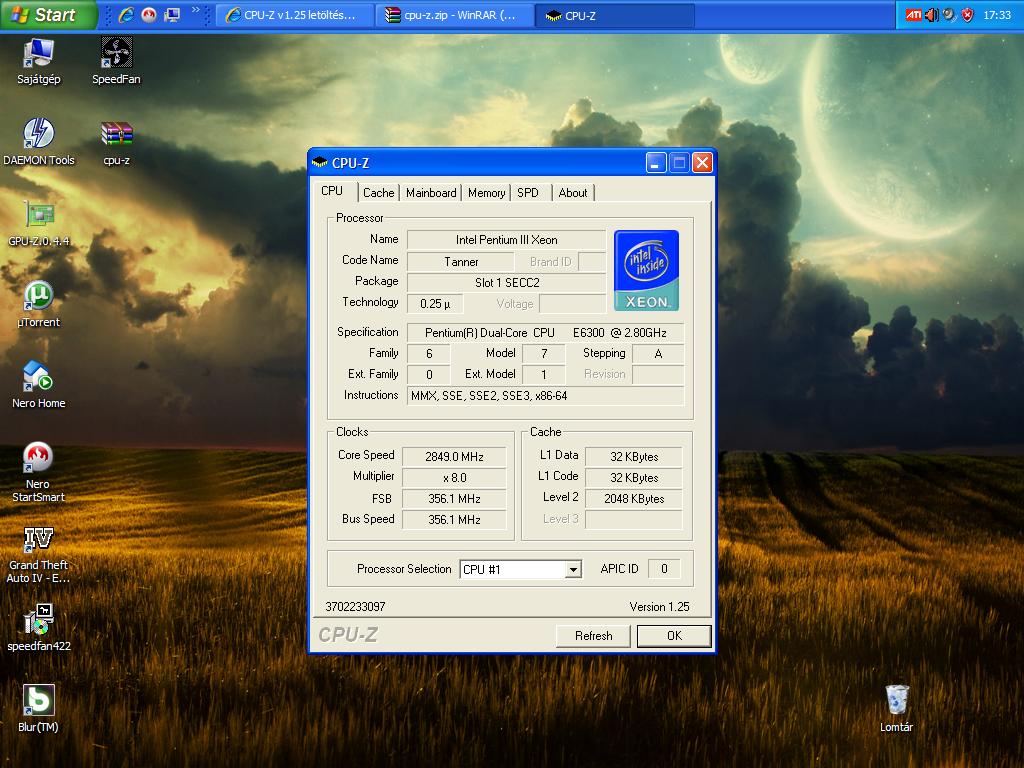Click the Bus Speed value field
The width and height of the screenshot is (1024, 768).
(x=455, y=519)
